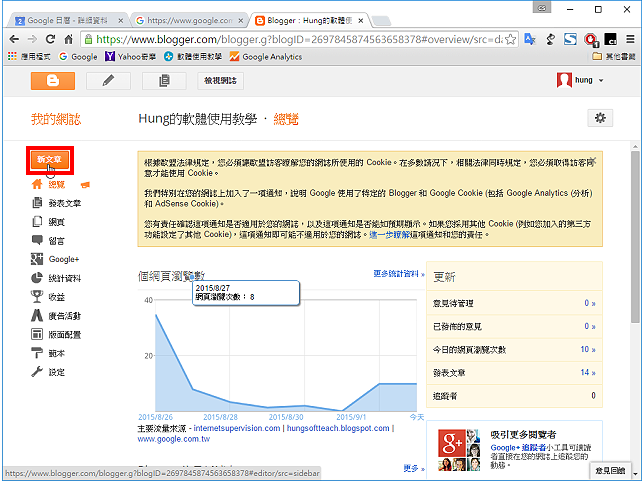Dismiss the Cookie notice banner
Screen dimensions: 643x483
pyautogui.click(x=593, y=160)
